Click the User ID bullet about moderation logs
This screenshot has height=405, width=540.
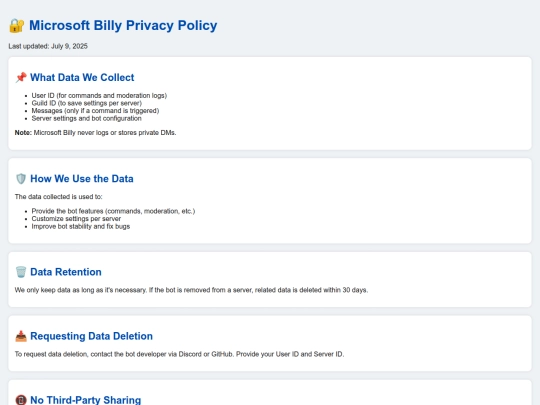point(99,95)
